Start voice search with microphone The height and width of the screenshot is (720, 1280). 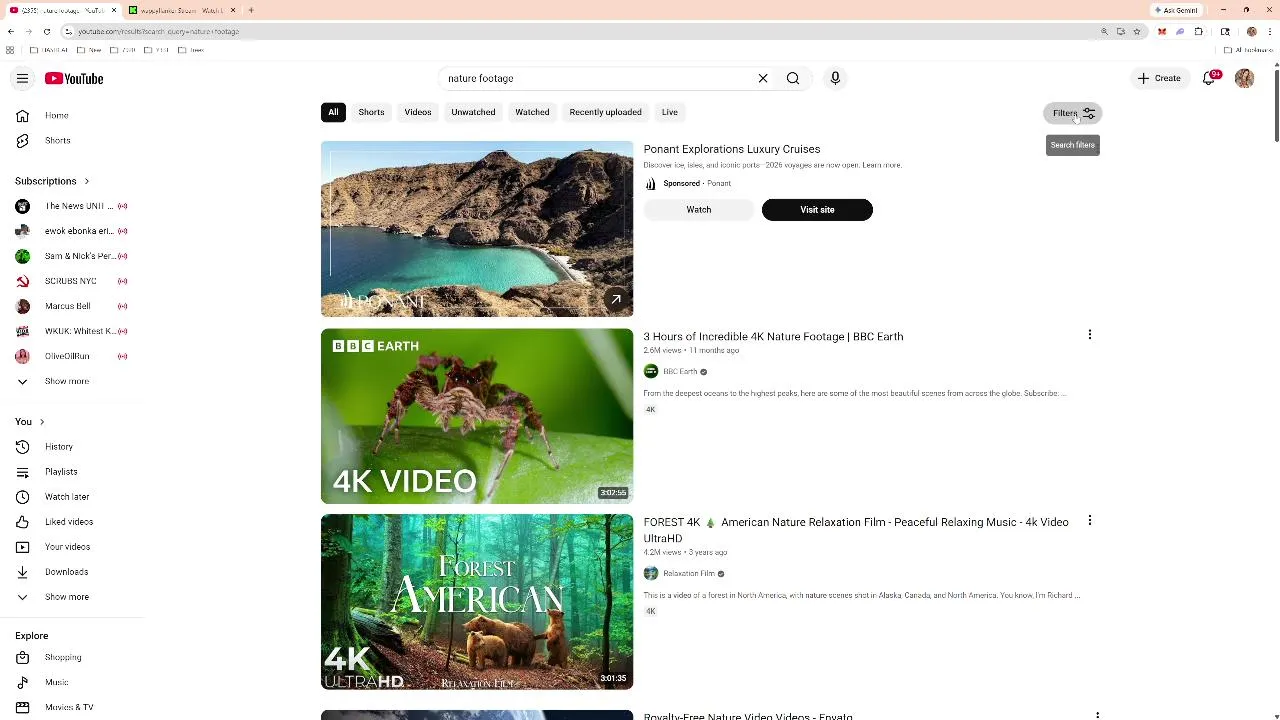[x=835, y=78]
